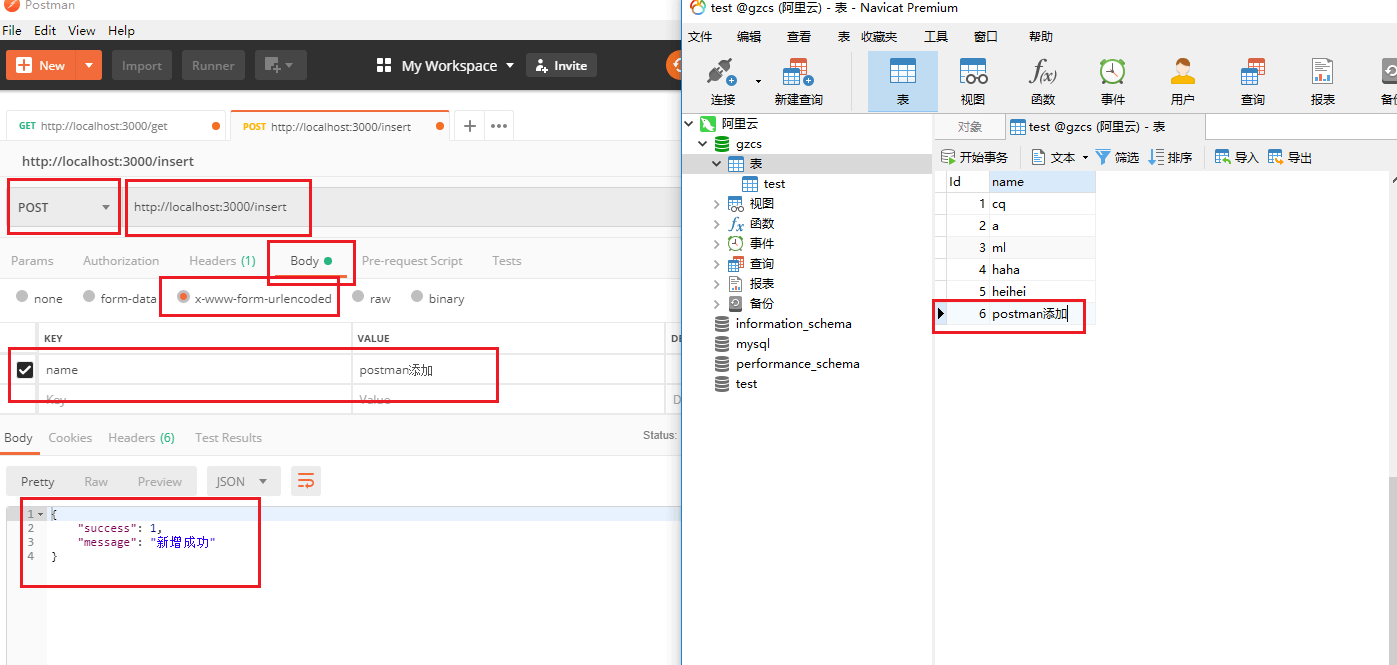Click the 视图 view toolbar icon

coord(973,82)
